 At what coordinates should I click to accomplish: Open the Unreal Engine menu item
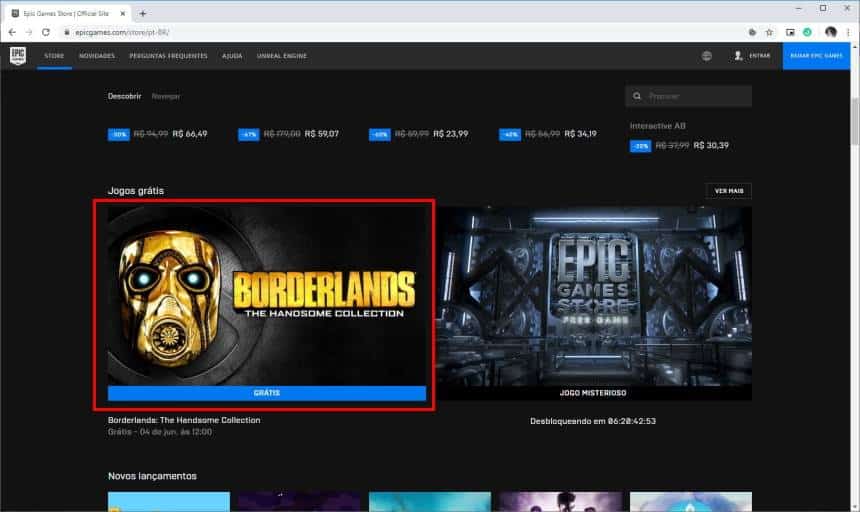click(282, 56)
